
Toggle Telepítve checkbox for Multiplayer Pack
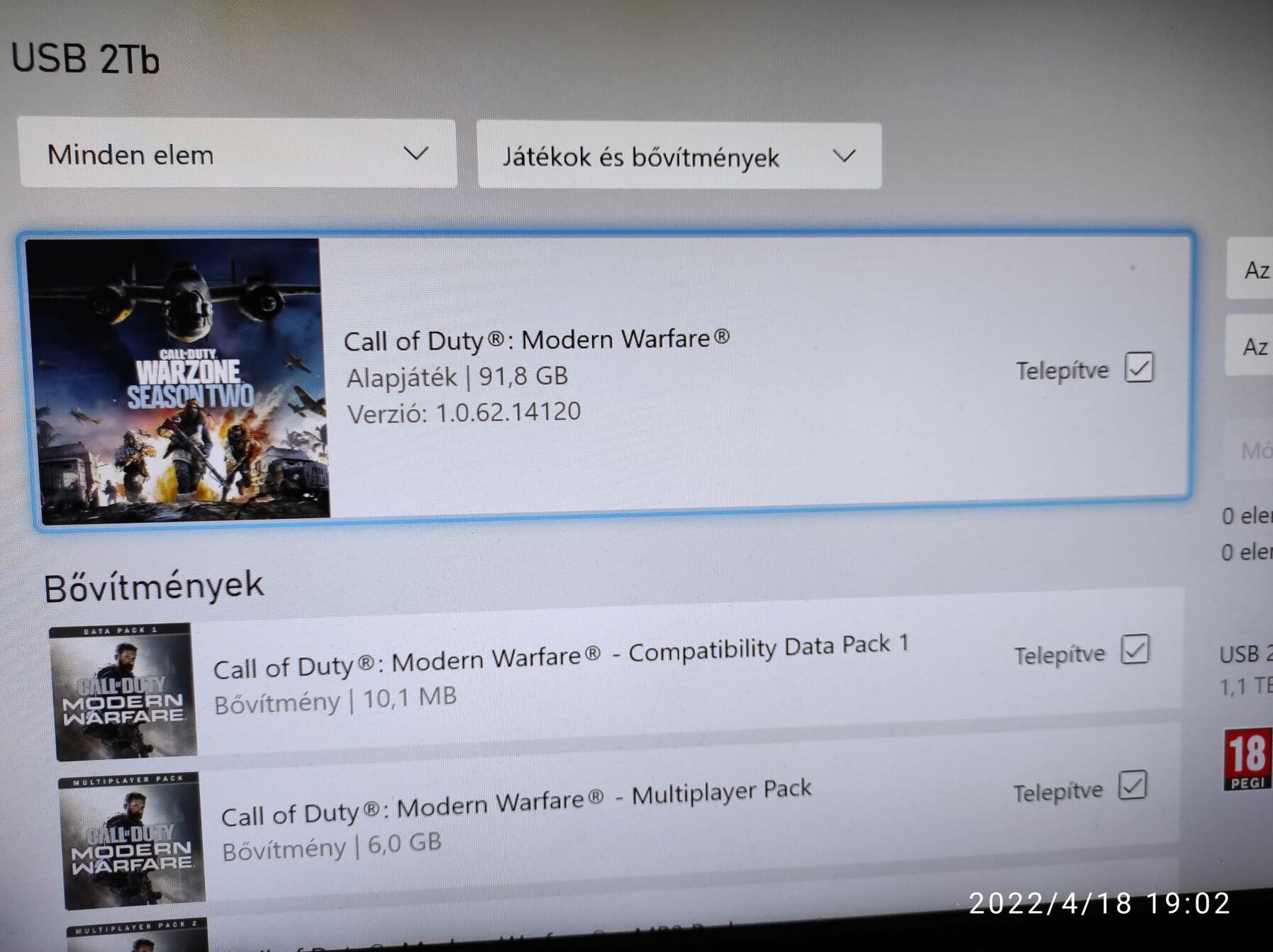tap(1133, 785)
